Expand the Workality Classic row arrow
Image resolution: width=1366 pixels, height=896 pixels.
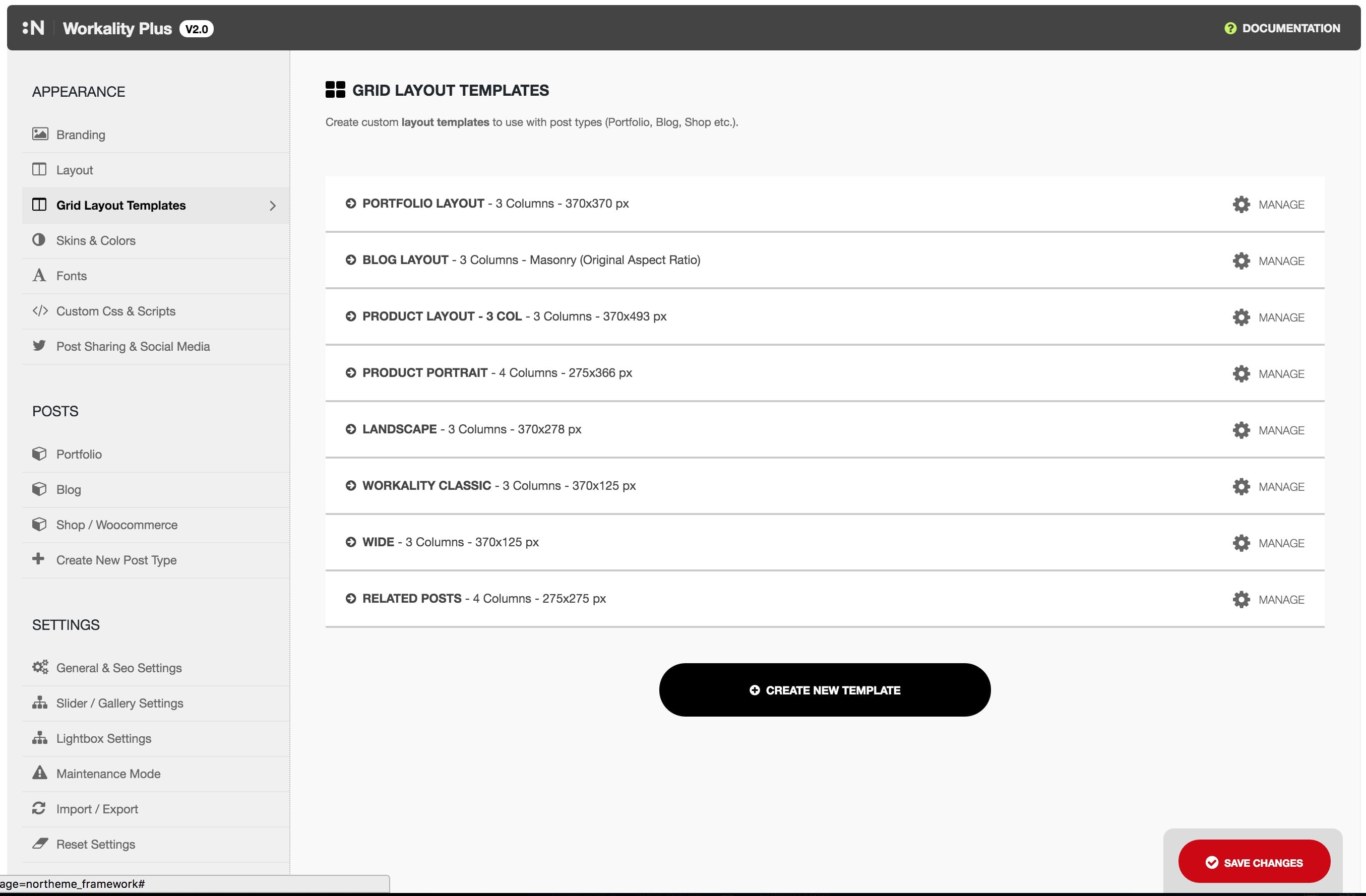click(x=351, y=486)
